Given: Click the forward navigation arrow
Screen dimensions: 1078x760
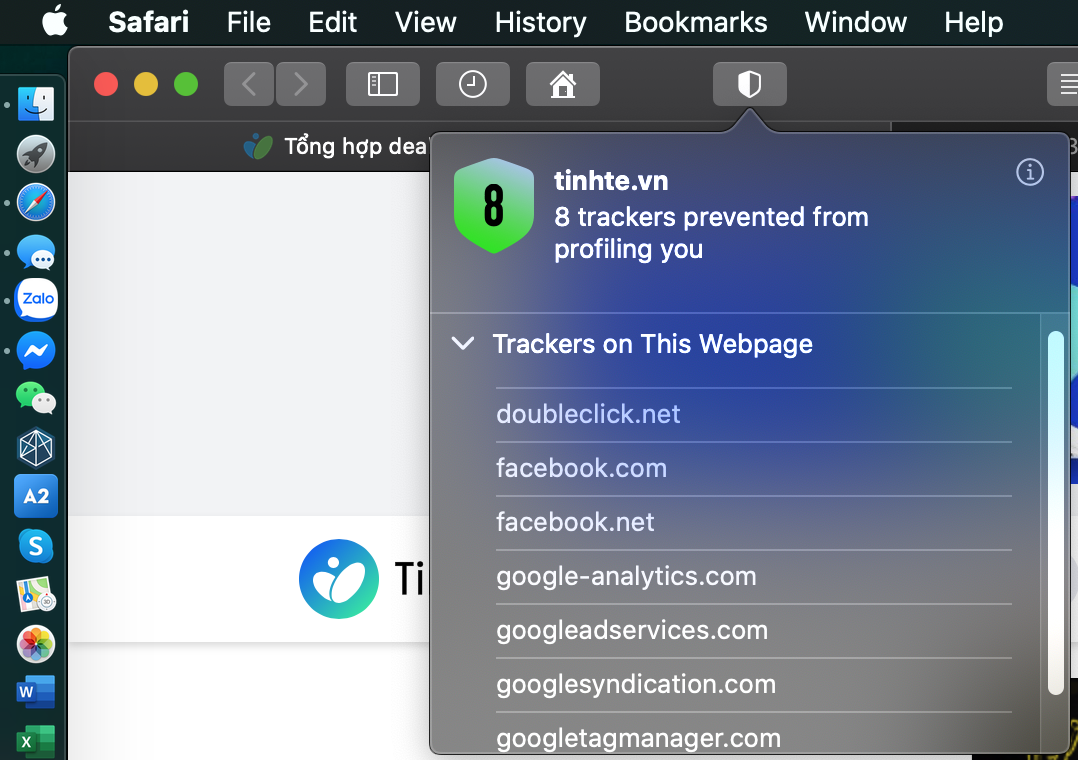Looking at the screenshot, I should tap(300, 84).
